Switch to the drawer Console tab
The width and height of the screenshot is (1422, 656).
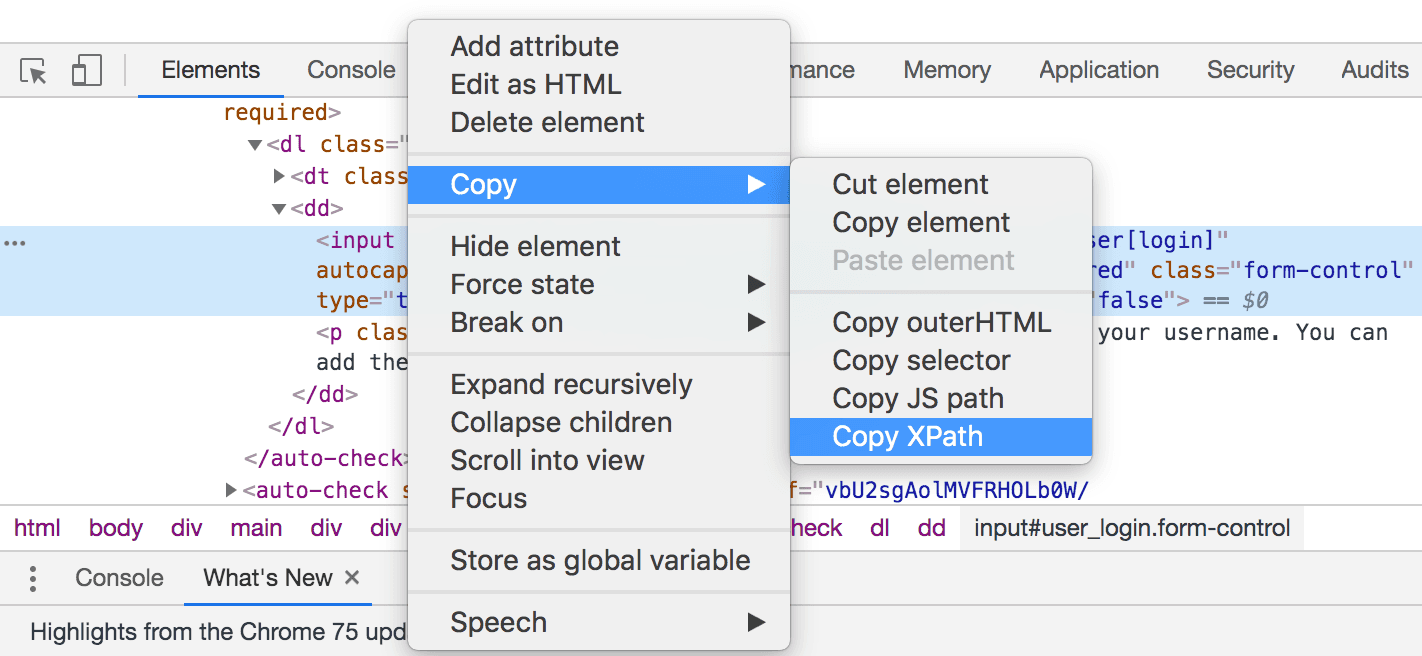coord(119,578)
